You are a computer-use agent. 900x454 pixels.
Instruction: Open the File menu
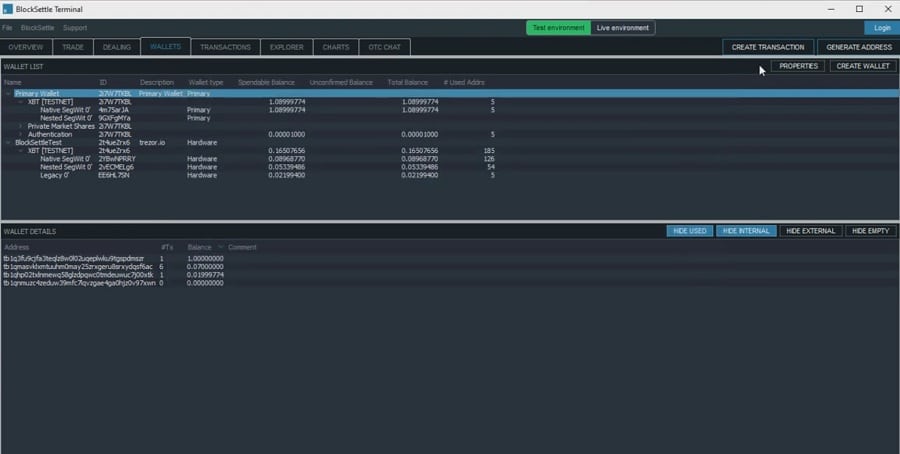[x=7, y=28]
